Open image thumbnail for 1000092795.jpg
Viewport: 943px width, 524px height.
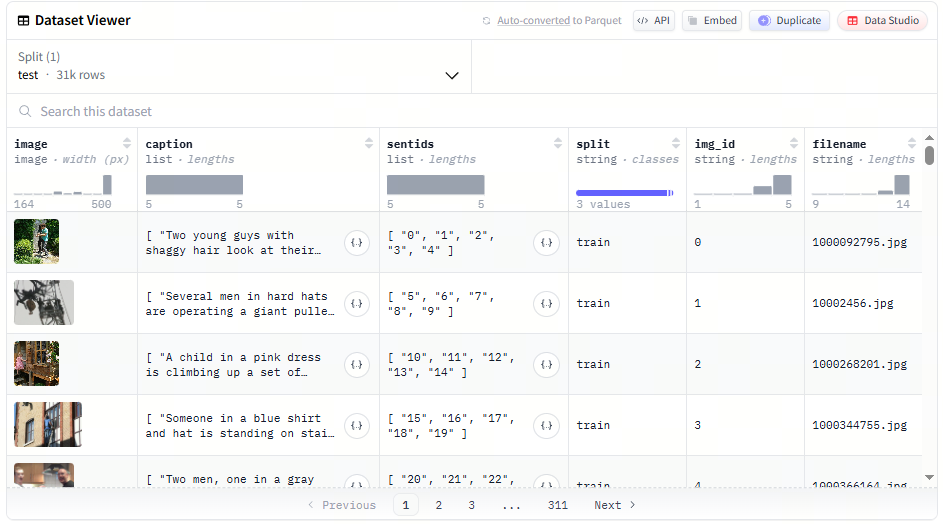coord(37,242)
